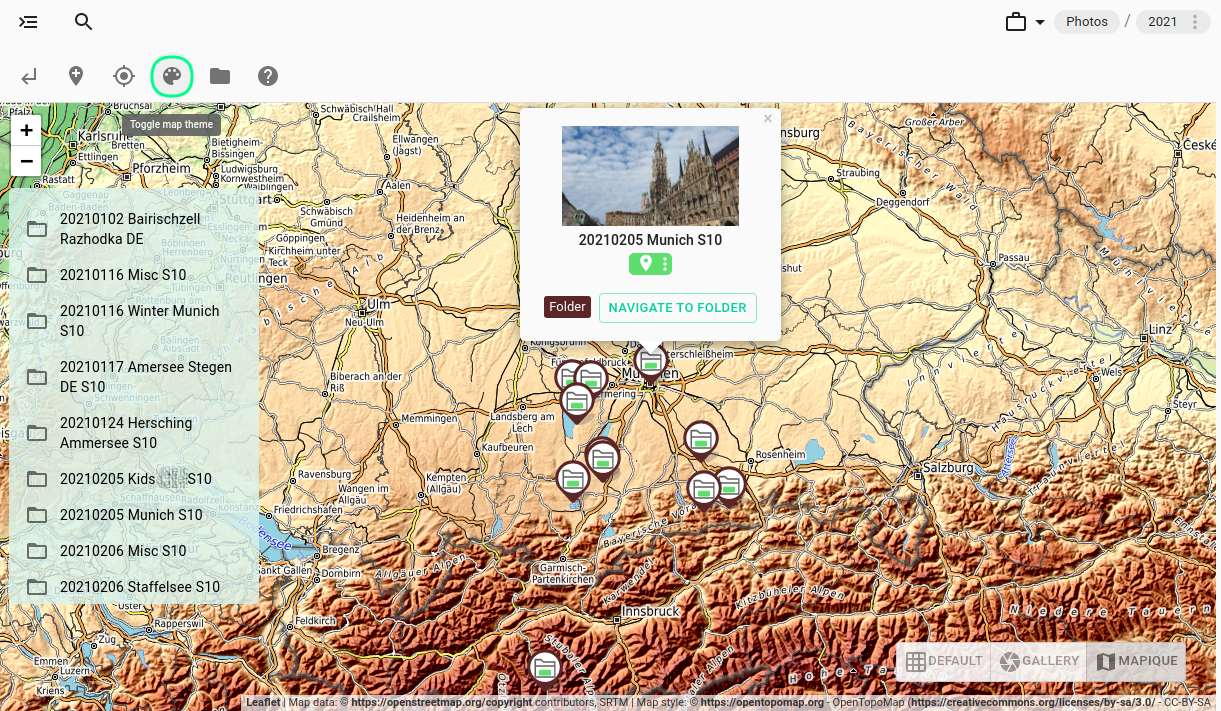Switch to the Mapique view tab
Viewport: 1221px width, 711px height.
[1136, 661]
